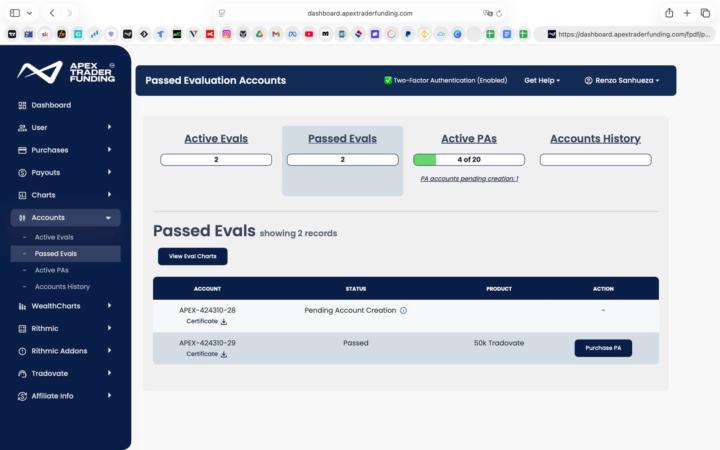Click the Passed status cell
Viewport: 720px width, 450px height.
(356, 343)
